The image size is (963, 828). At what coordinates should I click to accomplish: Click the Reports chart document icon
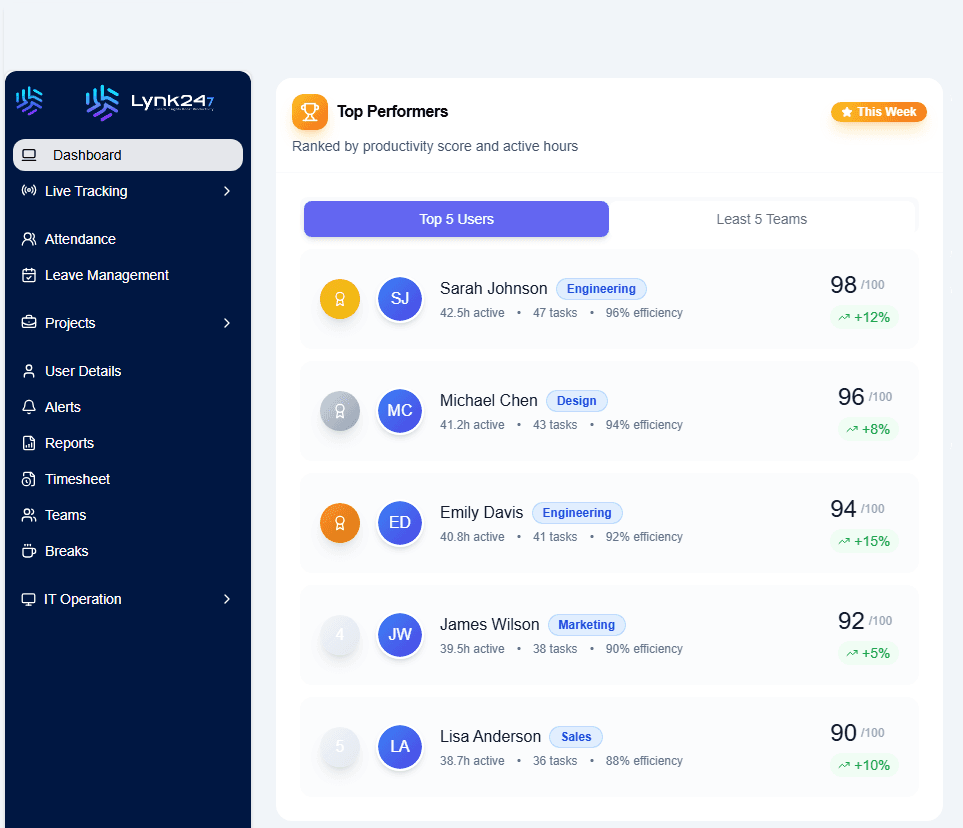(29, 443)
